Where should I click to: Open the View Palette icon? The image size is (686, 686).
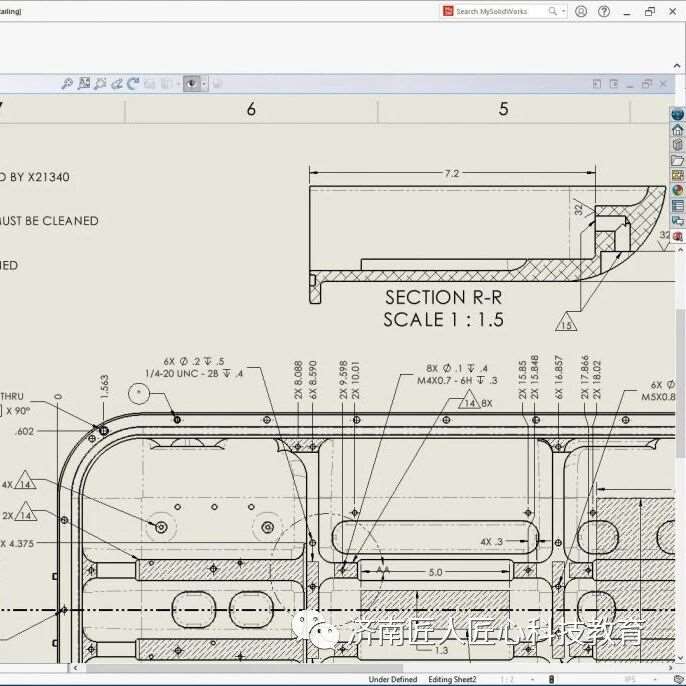coord(677,175)
